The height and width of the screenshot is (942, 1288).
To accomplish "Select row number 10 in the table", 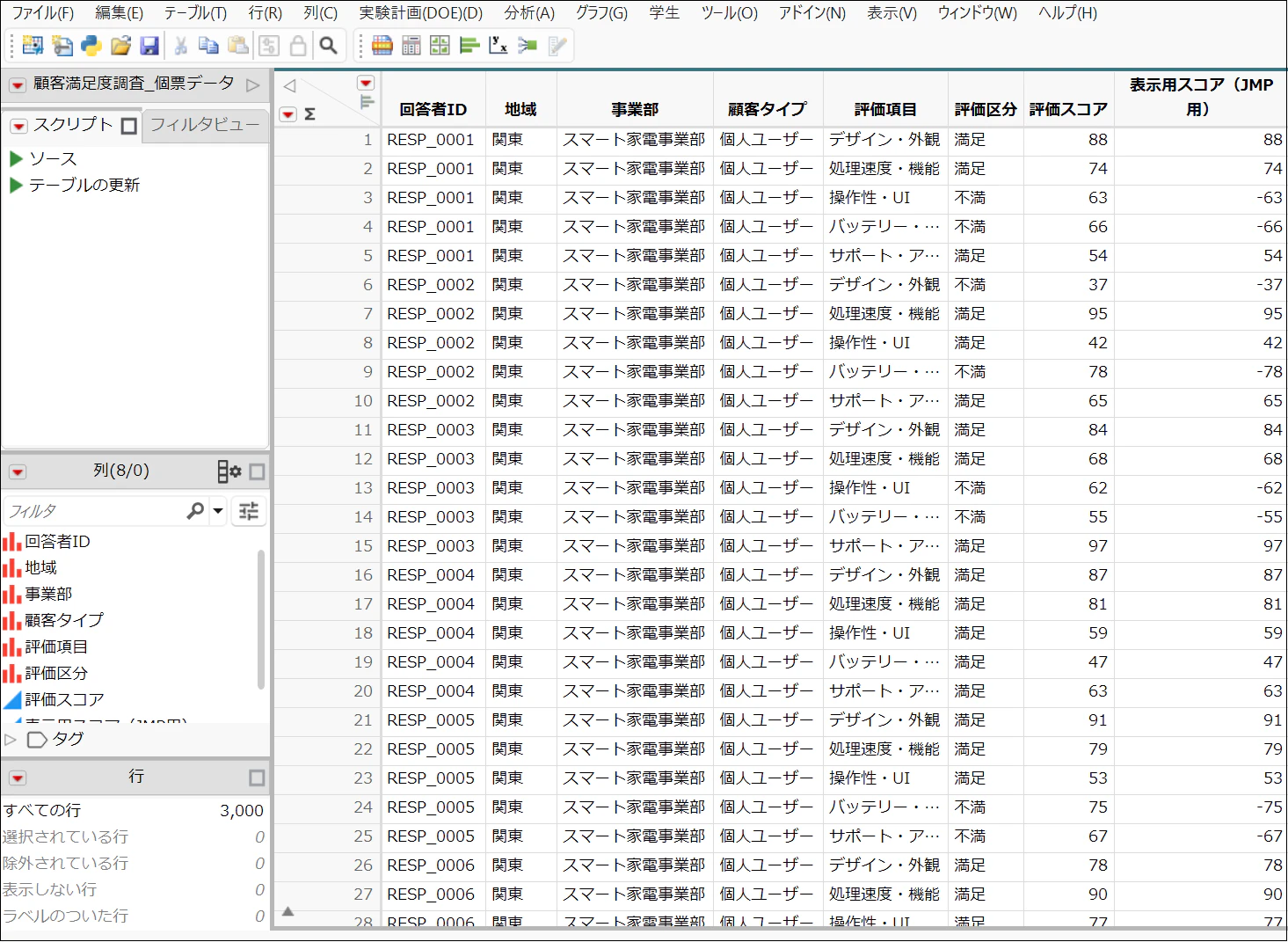I will (x=363, y=401).
